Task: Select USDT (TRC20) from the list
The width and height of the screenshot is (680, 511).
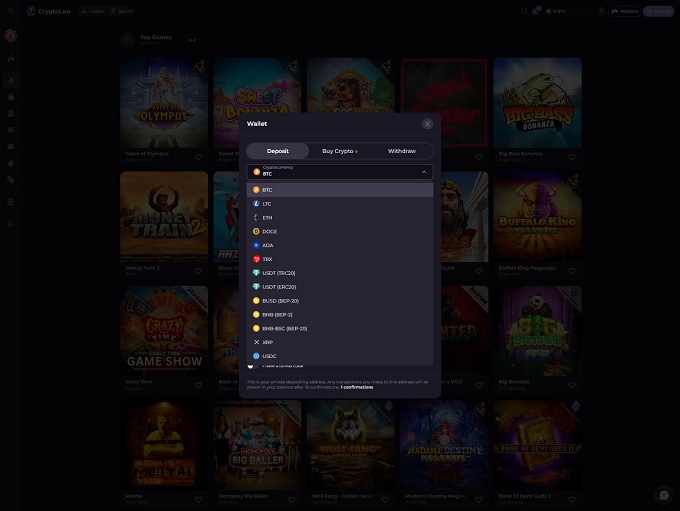Action: [x=340, y=273]
